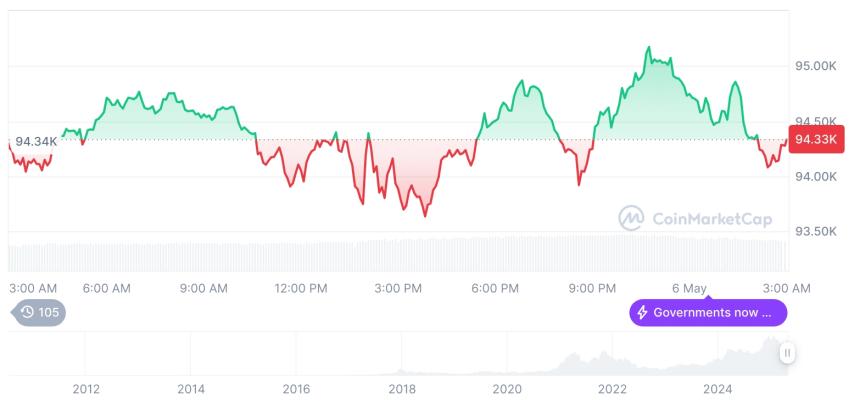Jump to 2020 on the overview timeline
The height and width of the screenshot is (401, 860).
[507, 388]
